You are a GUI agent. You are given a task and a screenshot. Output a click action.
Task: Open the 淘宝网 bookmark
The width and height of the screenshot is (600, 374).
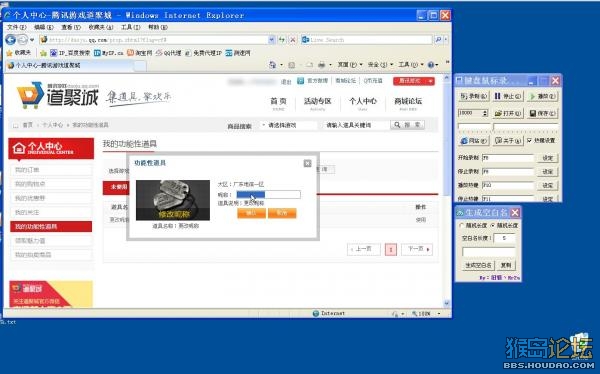(140, 53)
